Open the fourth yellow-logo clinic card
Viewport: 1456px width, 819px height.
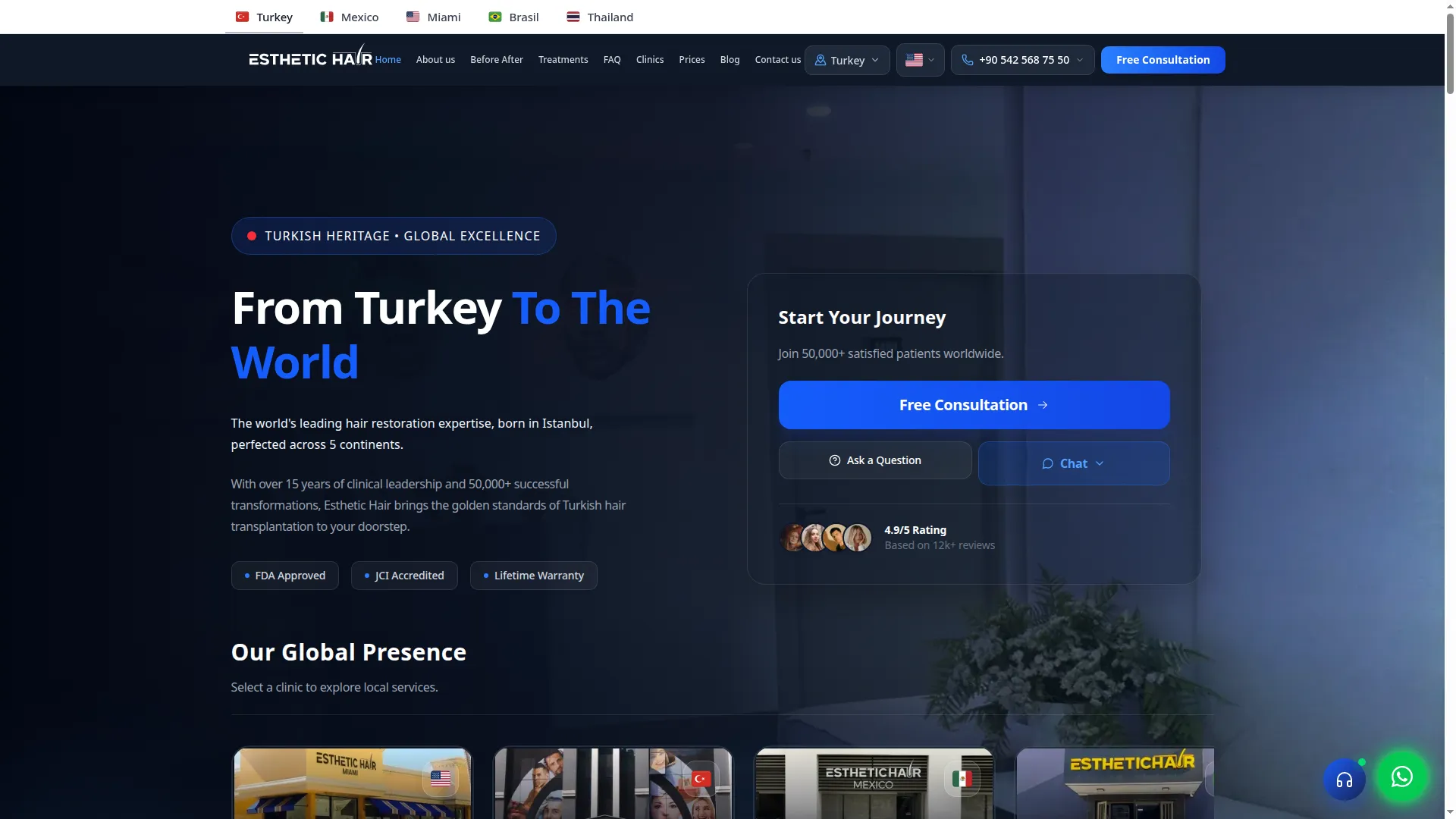(1115, 783)
